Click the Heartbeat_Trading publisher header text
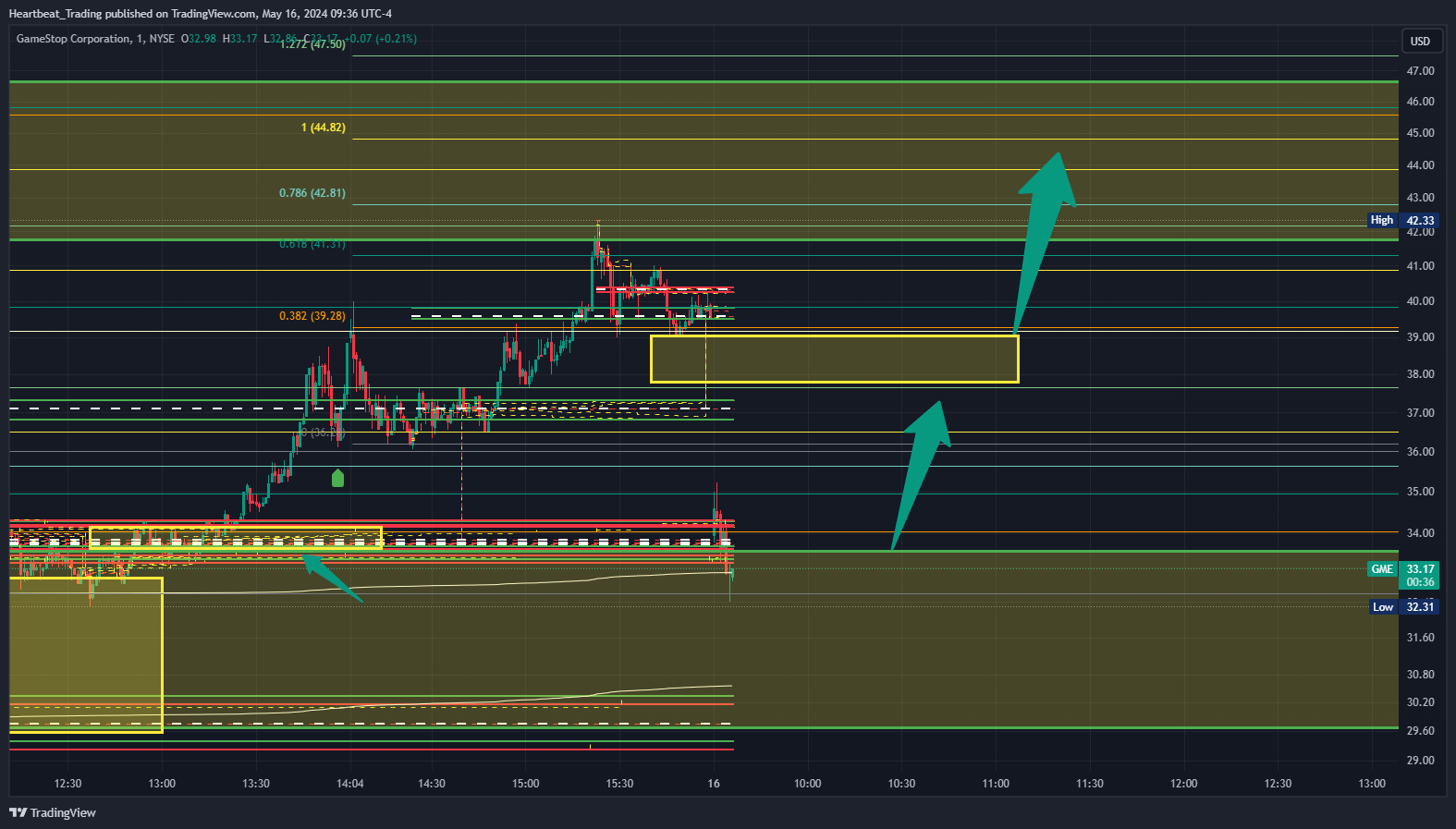The image size is (1456, 829). tap(200, 14)
